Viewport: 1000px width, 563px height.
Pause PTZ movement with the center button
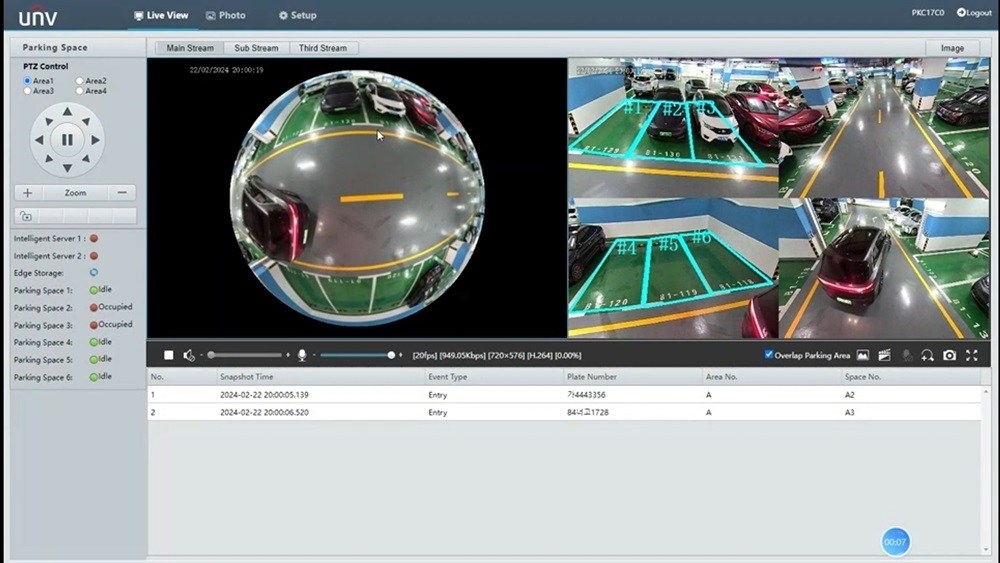[67, 140]
